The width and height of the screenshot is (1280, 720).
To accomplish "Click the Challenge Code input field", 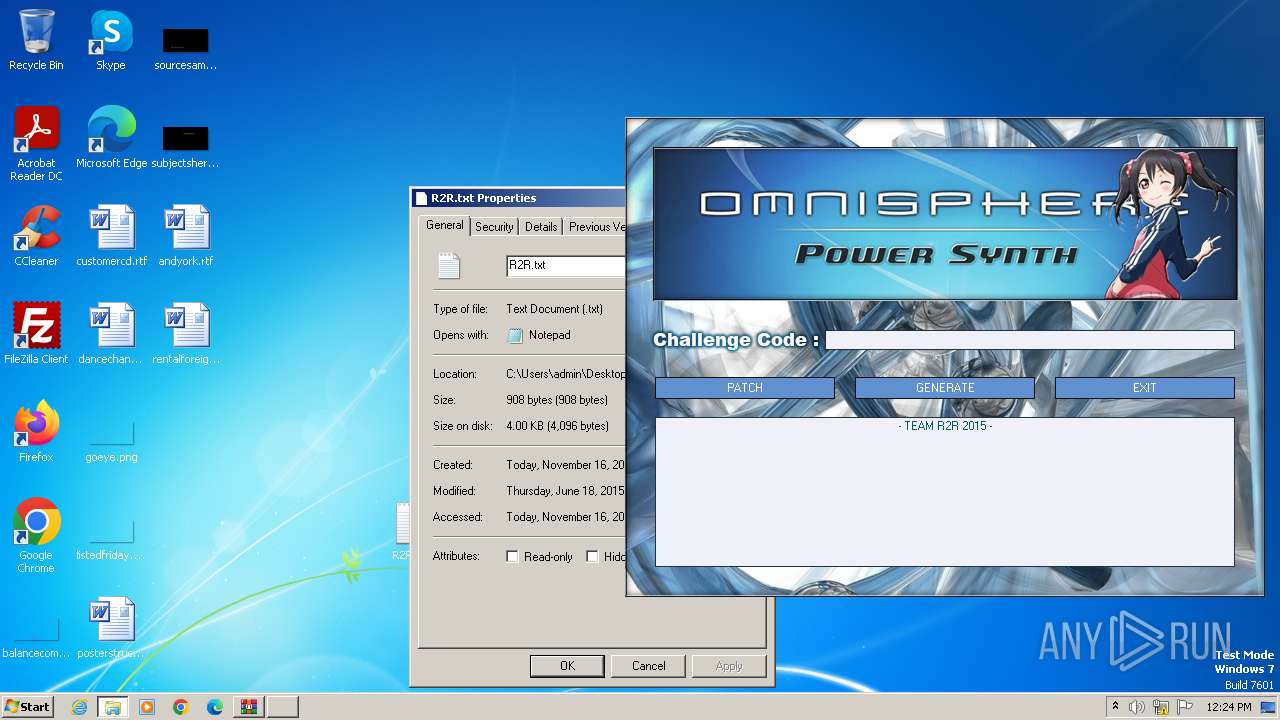I will (1030, 340).
